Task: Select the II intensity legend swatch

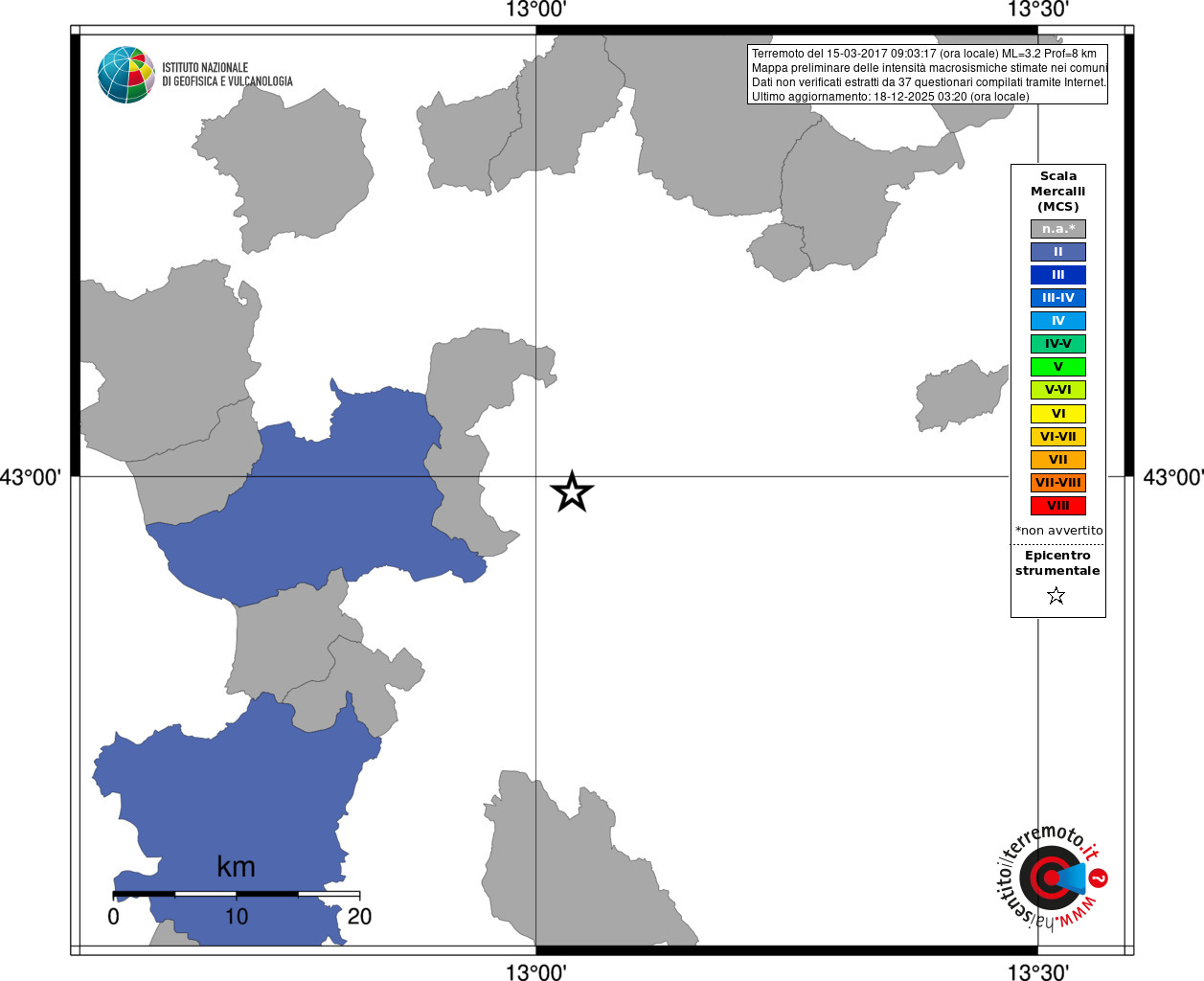Action: [1057, 252]
